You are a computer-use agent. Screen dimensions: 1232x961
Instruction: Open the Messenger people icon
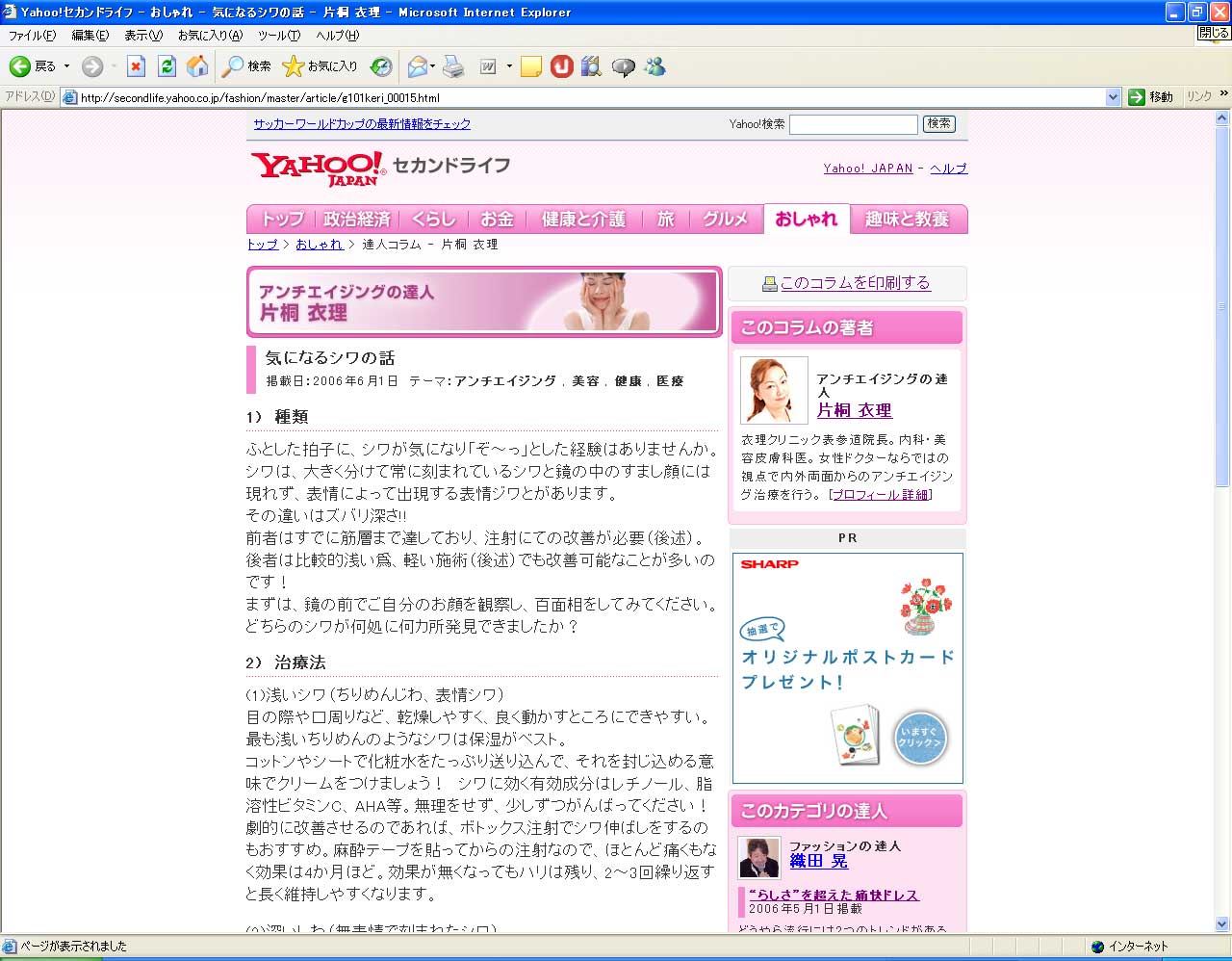(655, 66)
